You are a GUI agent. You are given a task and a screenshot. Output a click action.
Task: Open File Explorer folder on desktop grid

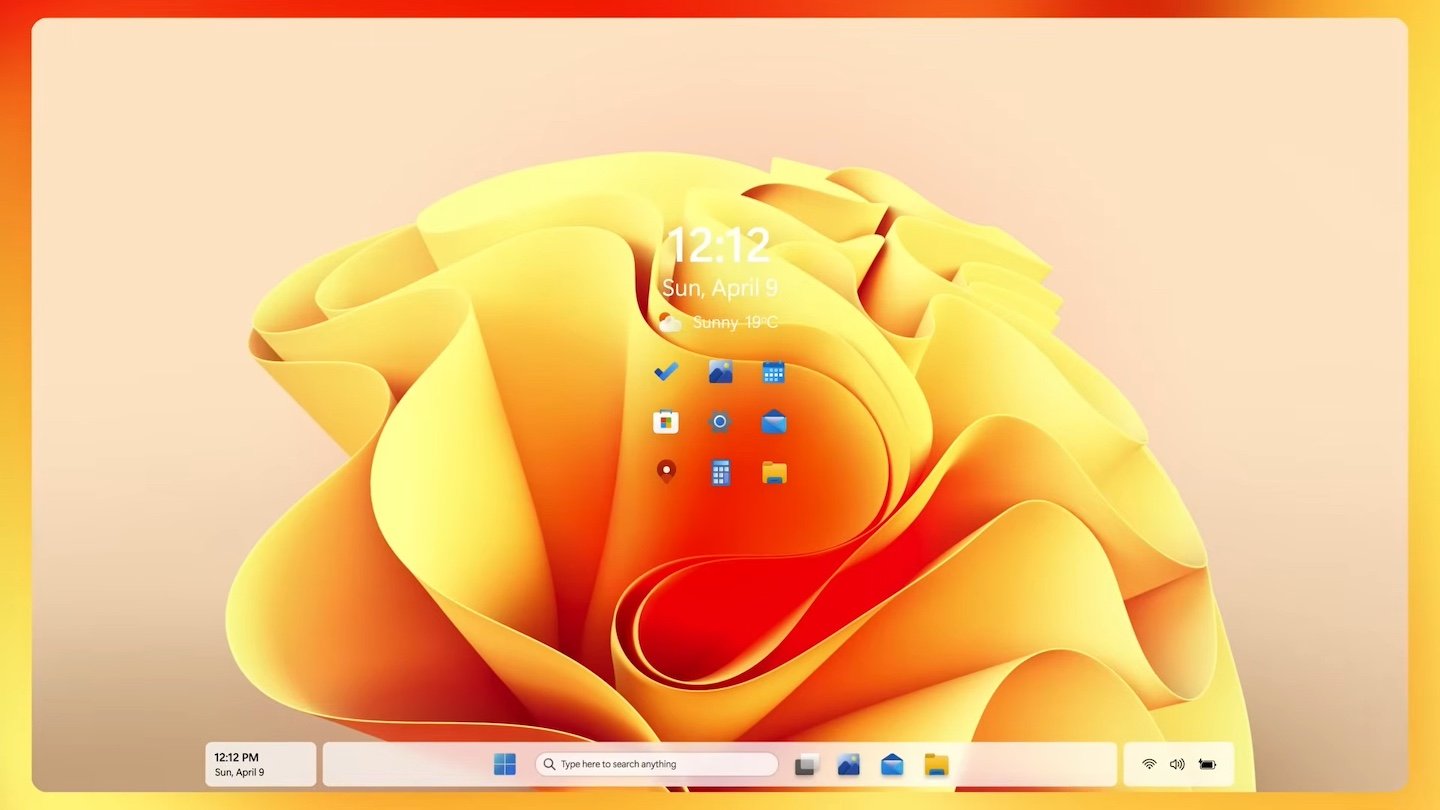774,472
